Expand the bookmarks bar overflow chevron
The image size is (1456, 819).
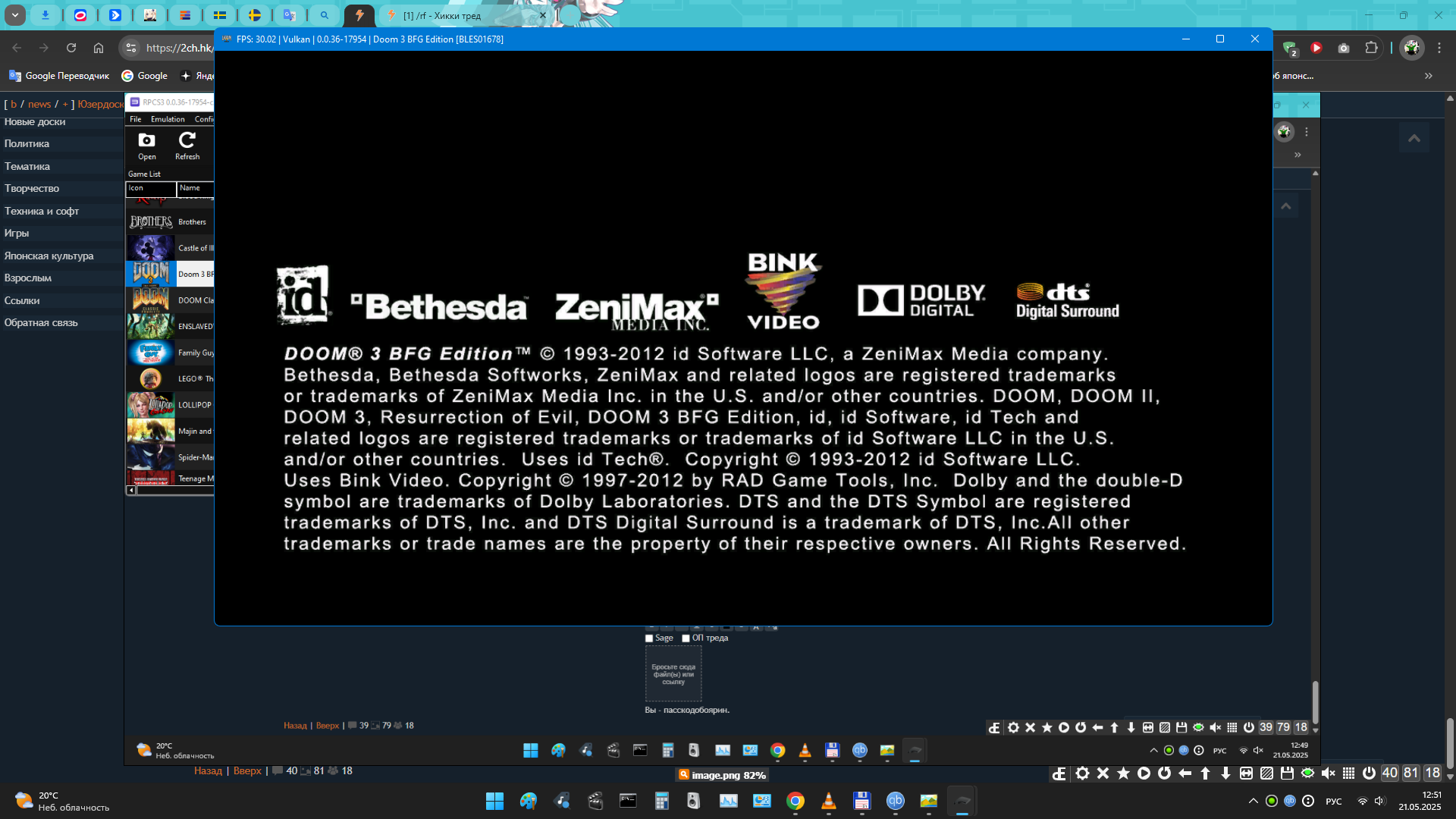(1429, 76)
